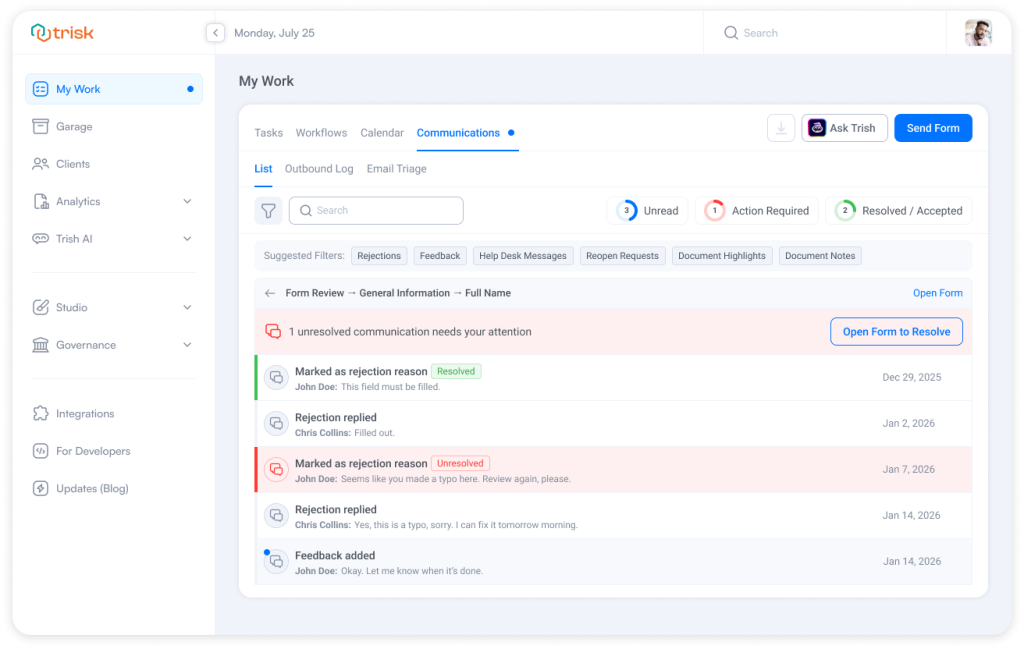Click the communications search input field

[x=375, y=210]
